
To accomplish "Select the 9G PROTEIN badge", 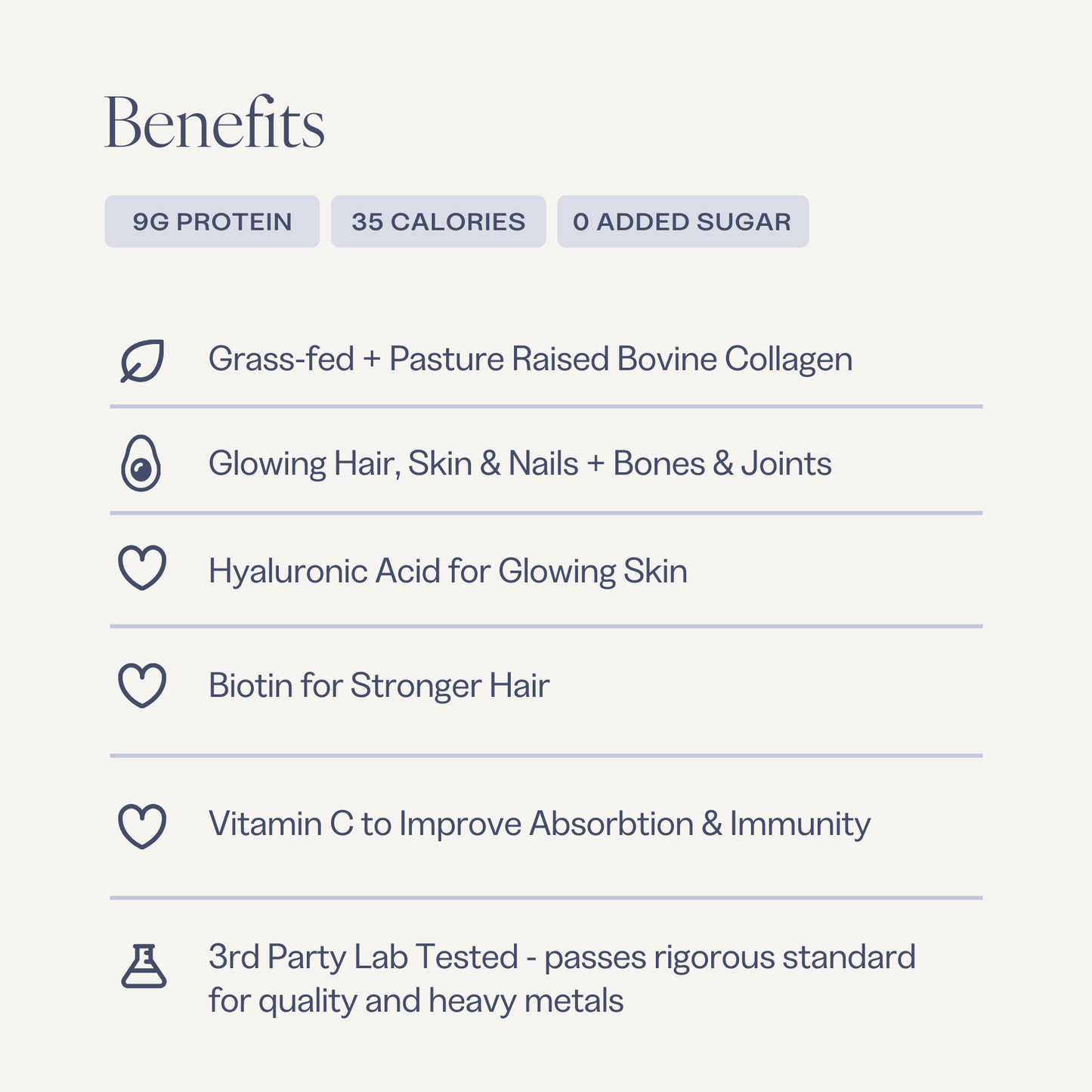I will coord(212,221).
